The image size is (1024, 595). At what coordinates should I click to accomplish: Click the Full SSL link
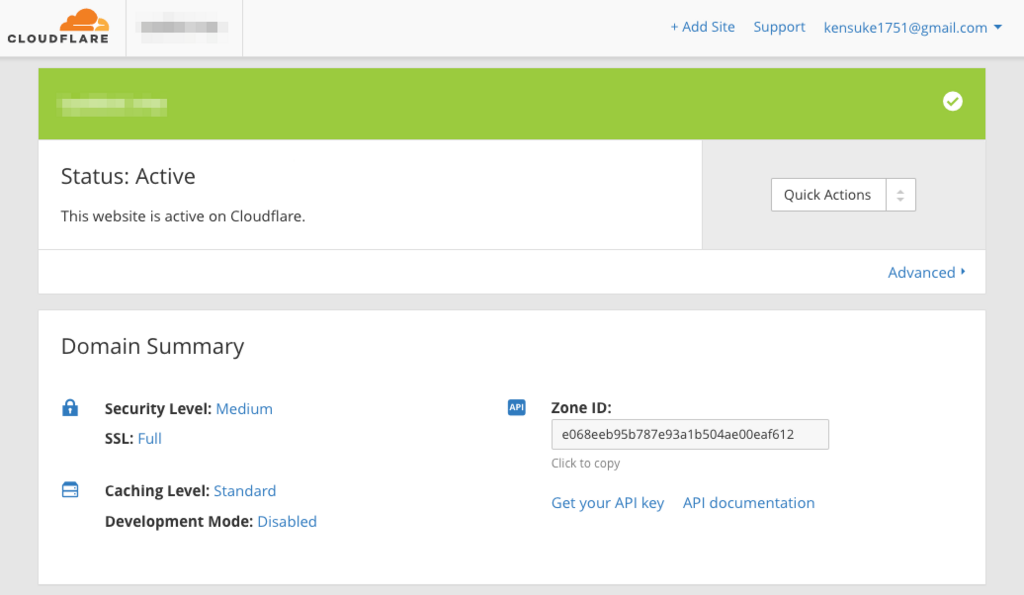[x=150, y=438]
